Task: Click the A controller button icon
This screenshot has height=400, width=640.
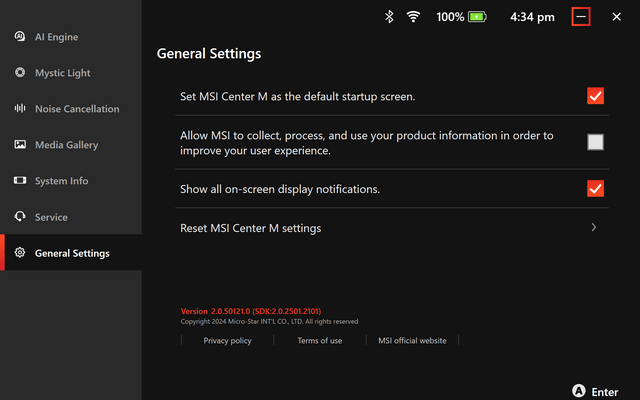Action: coord(578,391)
